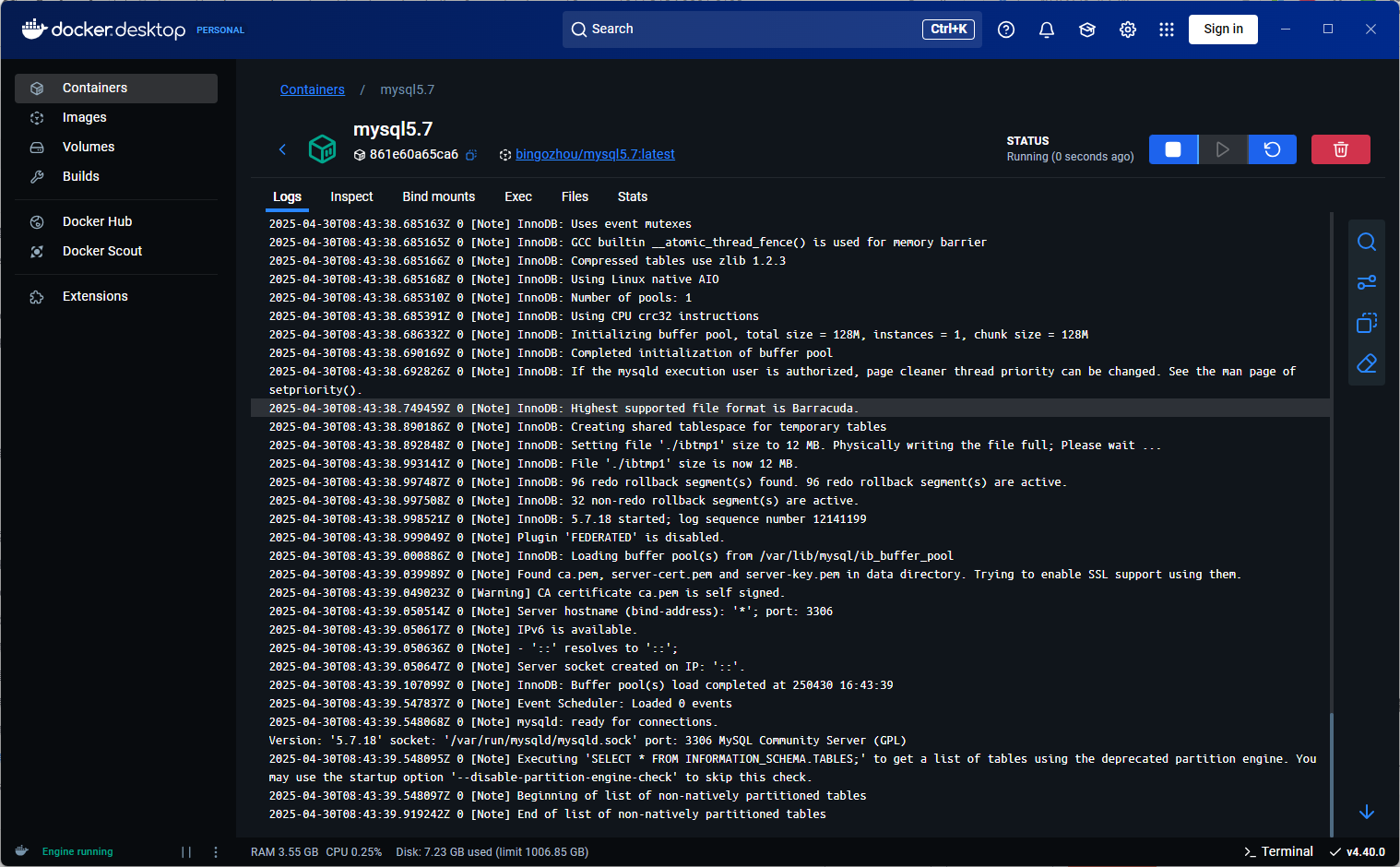
Task: Click the 'ready for connections' log line
Action: [x=790, y=722]
